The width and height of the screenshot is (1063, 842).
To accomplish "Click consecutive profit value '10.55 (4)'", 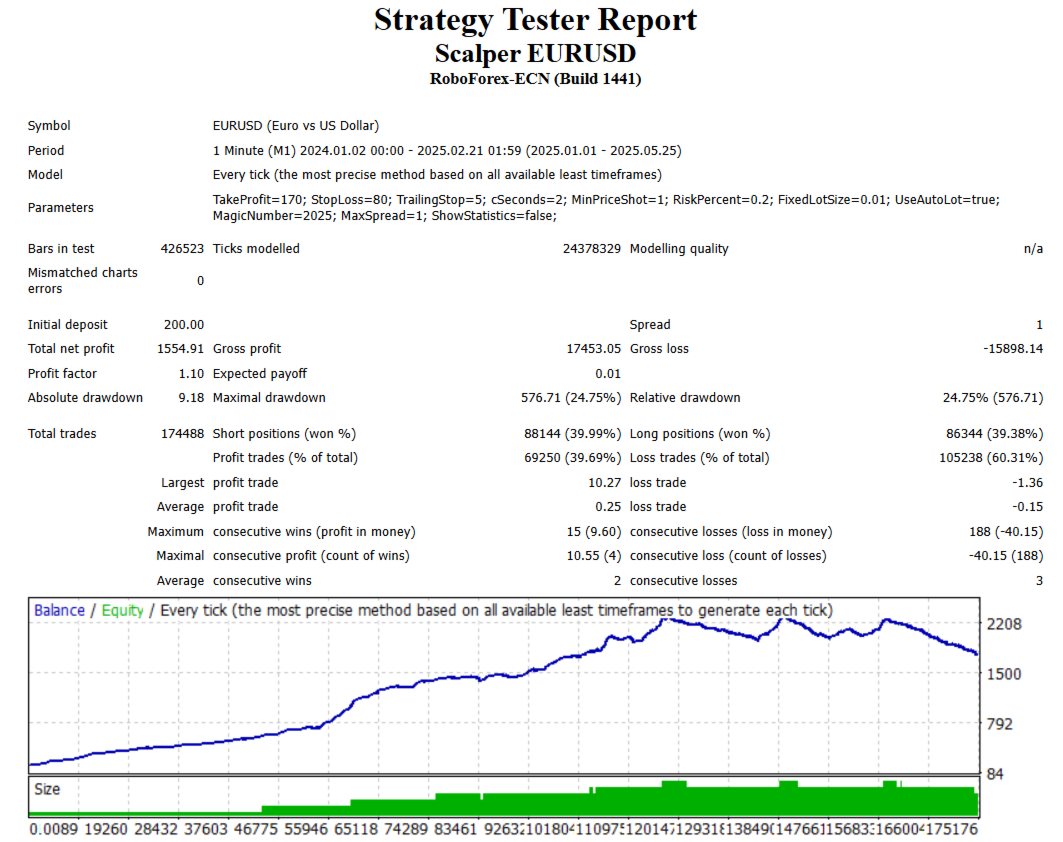I will (593, 556).
